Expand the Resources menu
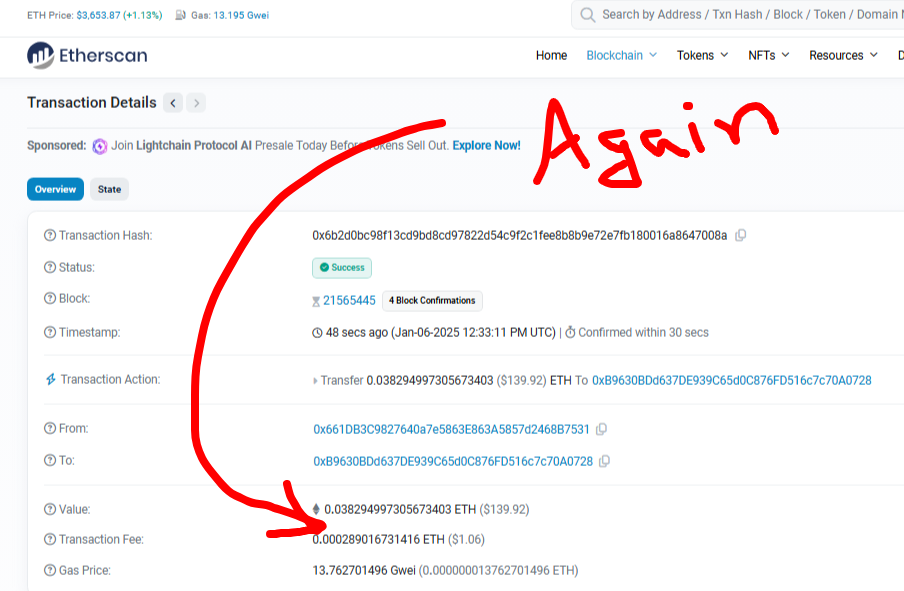Viewport: 904px width, 591px height. pos(843,55)
